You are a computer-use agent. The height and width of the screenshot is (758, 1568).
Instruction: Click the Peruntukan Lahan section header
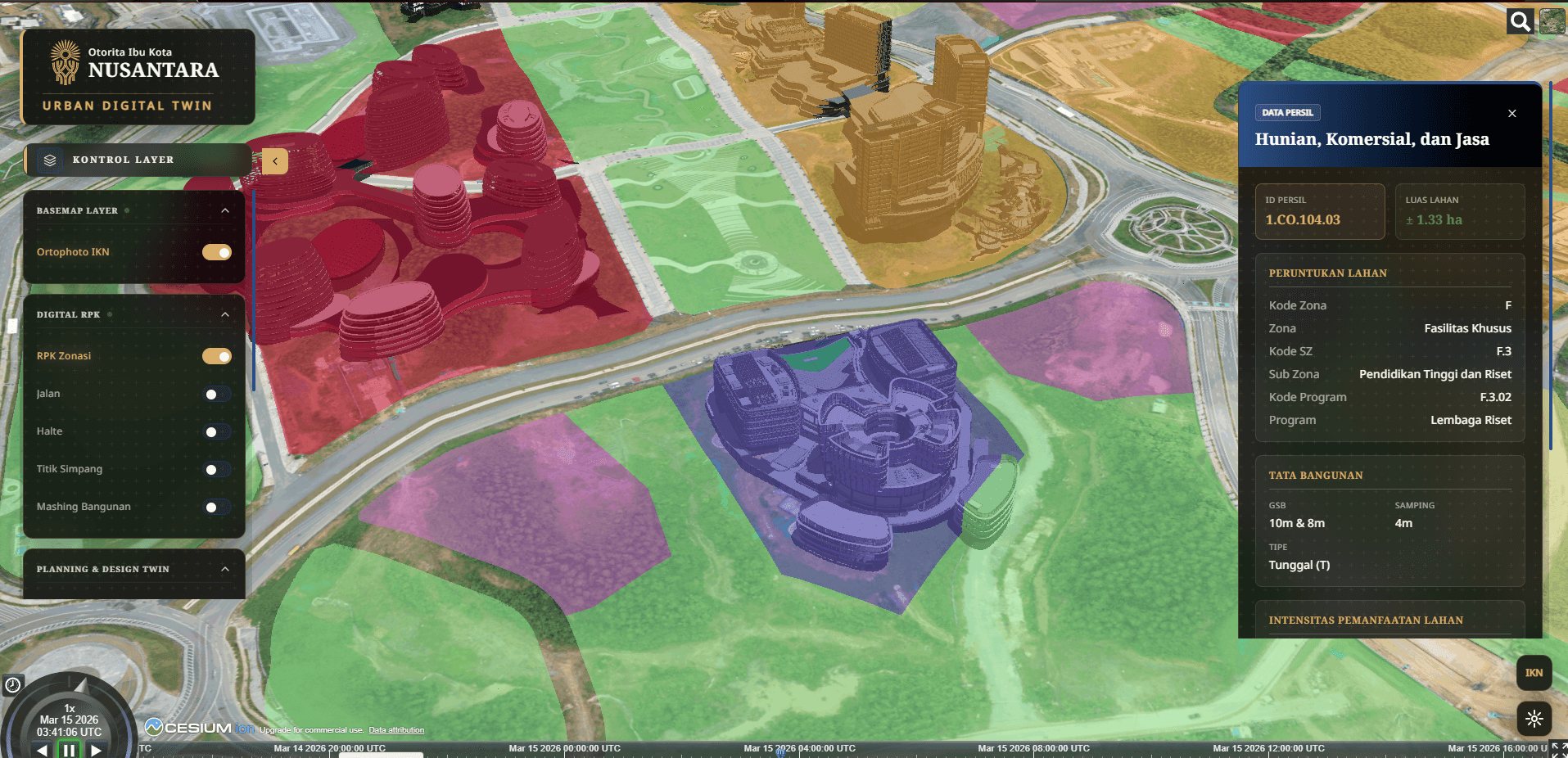(1328, 273)
